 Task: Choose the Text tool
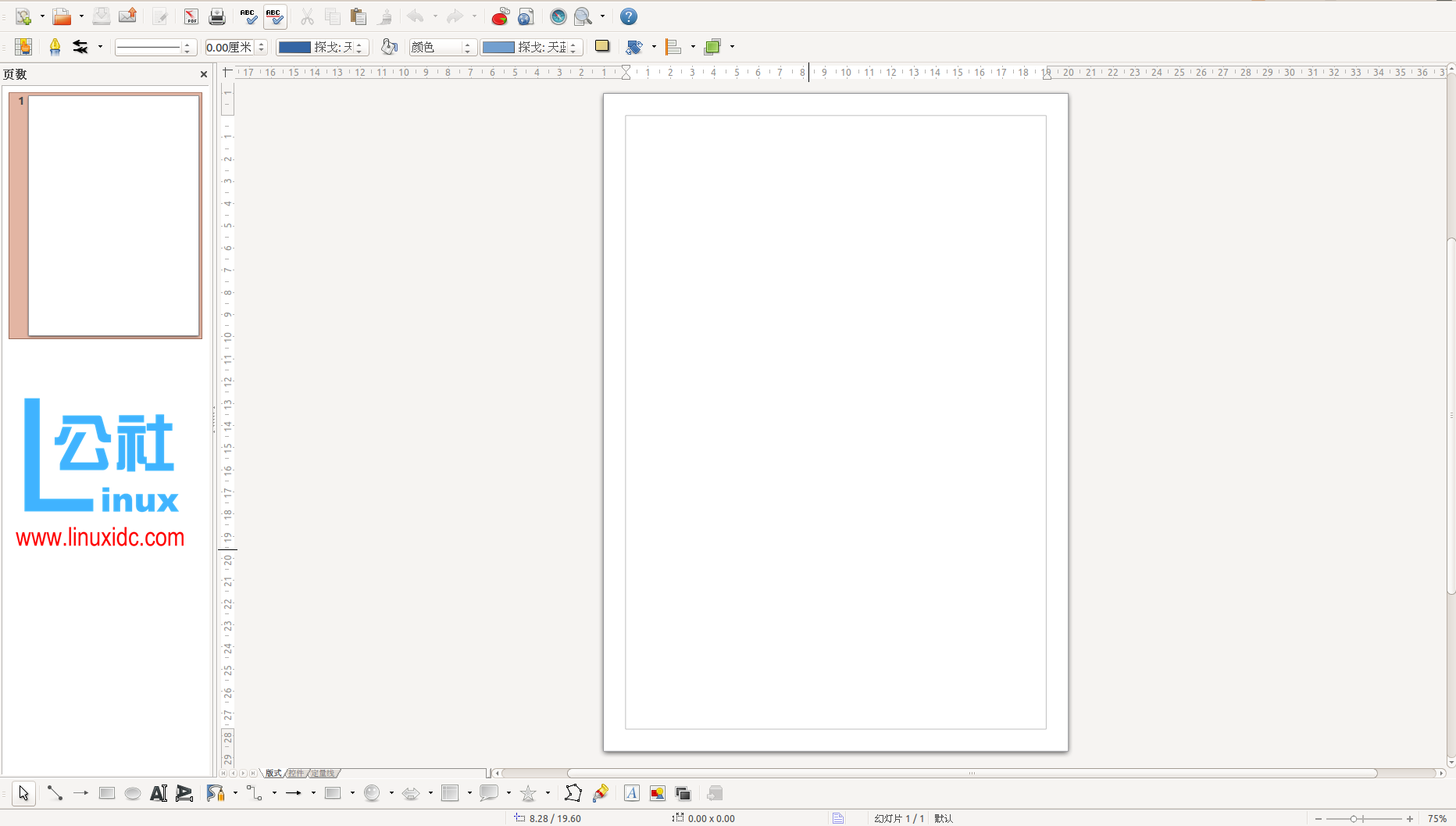[159, 793]
